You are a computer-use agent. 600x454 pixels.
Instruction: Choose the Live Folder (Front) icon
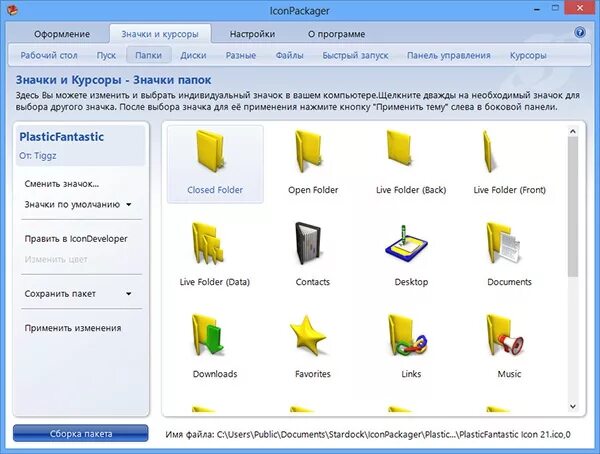coord(488,152)
